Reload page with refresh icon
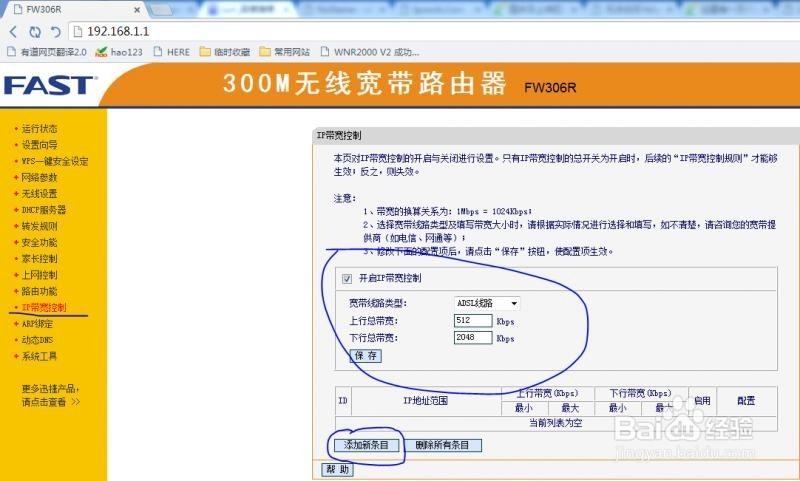800x481 pixels. pyautogui.click(x=35, y=32)
